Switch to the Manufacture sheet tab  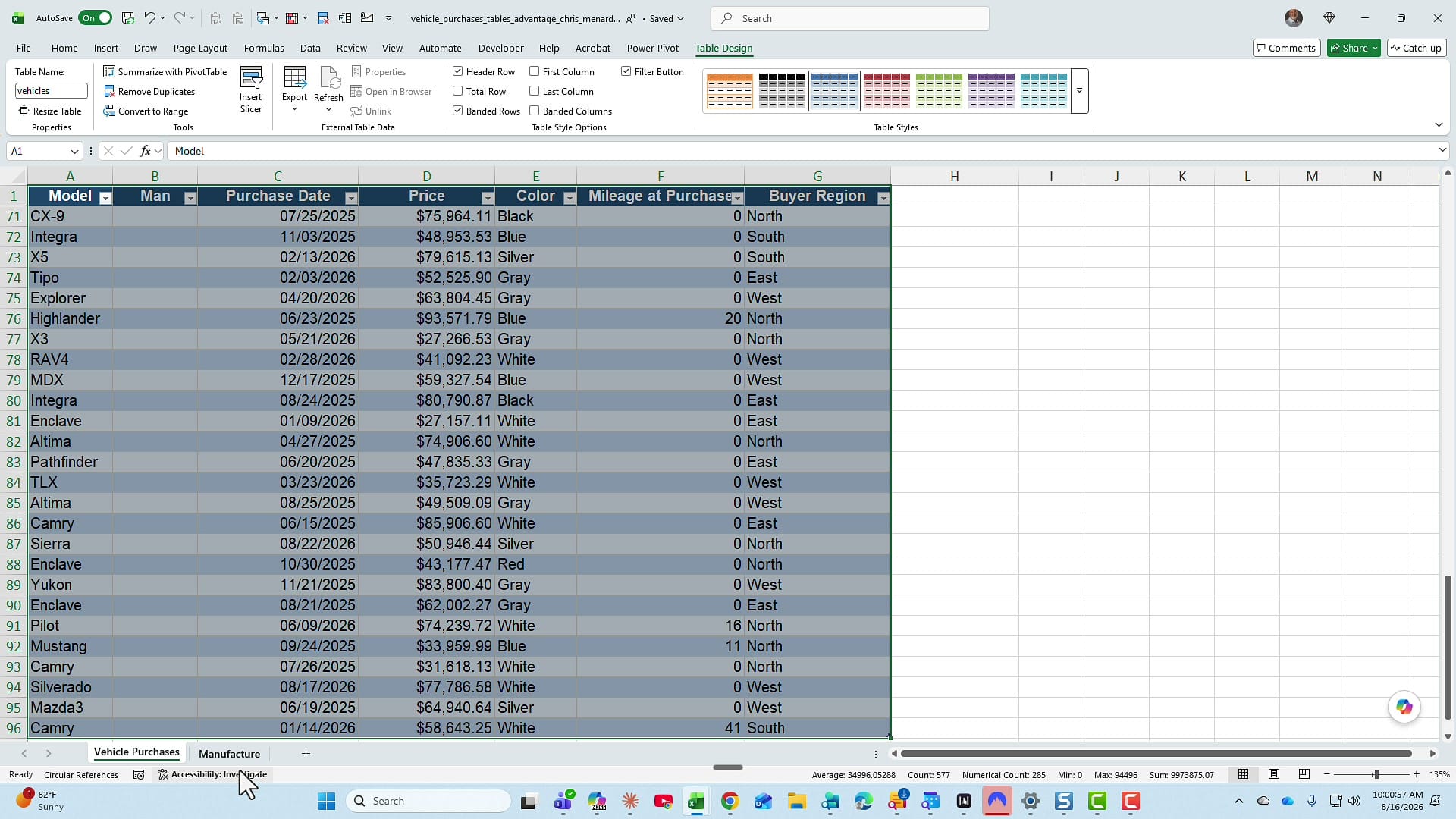pos(229,753)
